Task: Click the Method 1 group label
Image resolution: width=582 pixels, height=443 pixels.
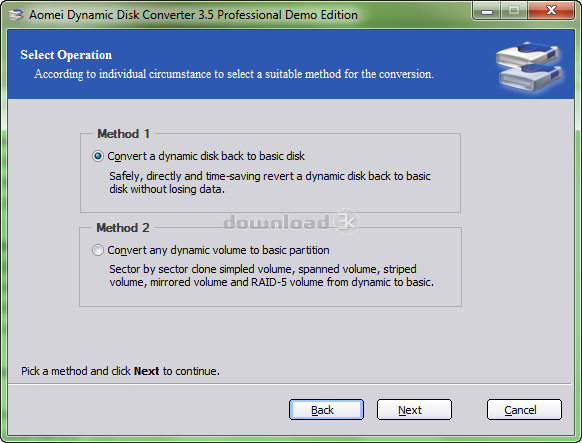Action: coord(123,134)
